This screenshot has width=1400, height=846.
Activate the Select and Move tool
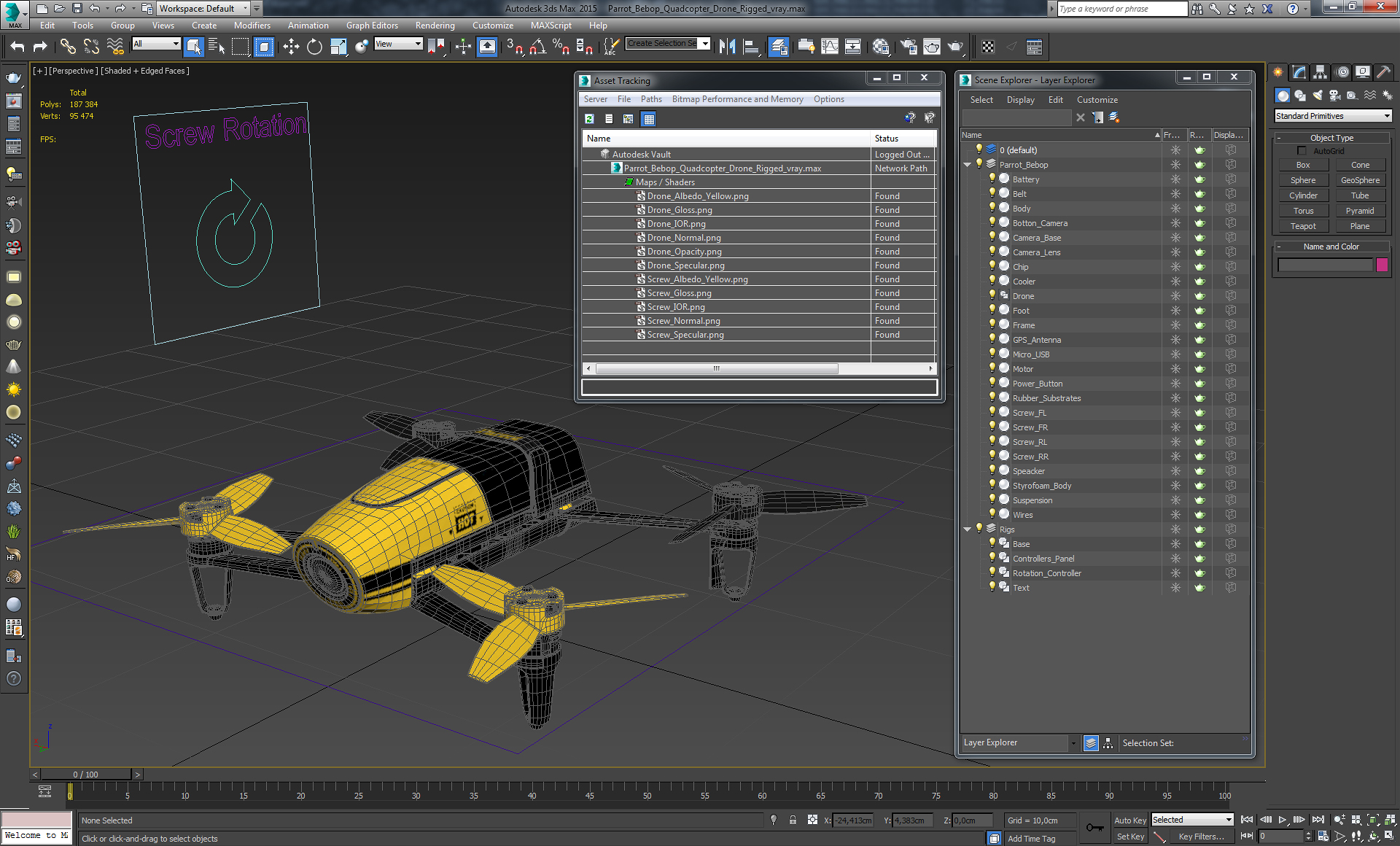pyautogui.click(x=291, y=47)
